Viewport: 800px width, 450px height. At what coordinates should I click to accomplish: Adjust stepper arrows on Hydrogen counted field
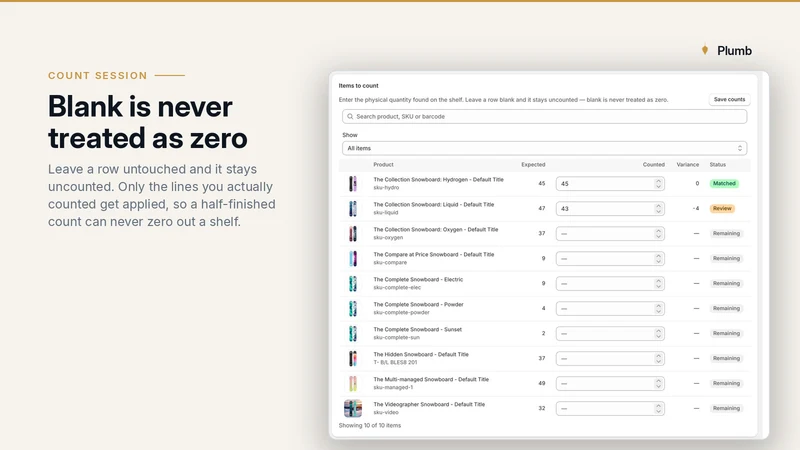tap(658, 184)
